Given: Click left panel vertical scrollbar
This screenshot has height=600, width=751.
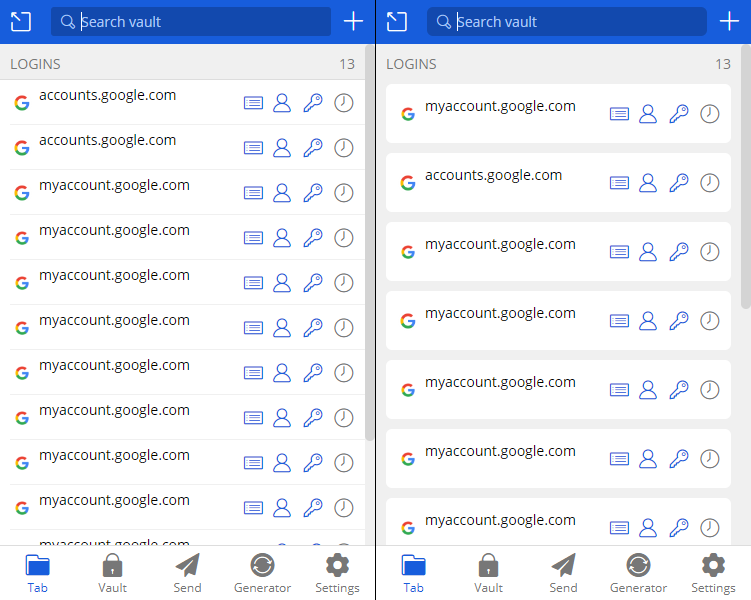Looking at the screenshot, I should point(369,243).
